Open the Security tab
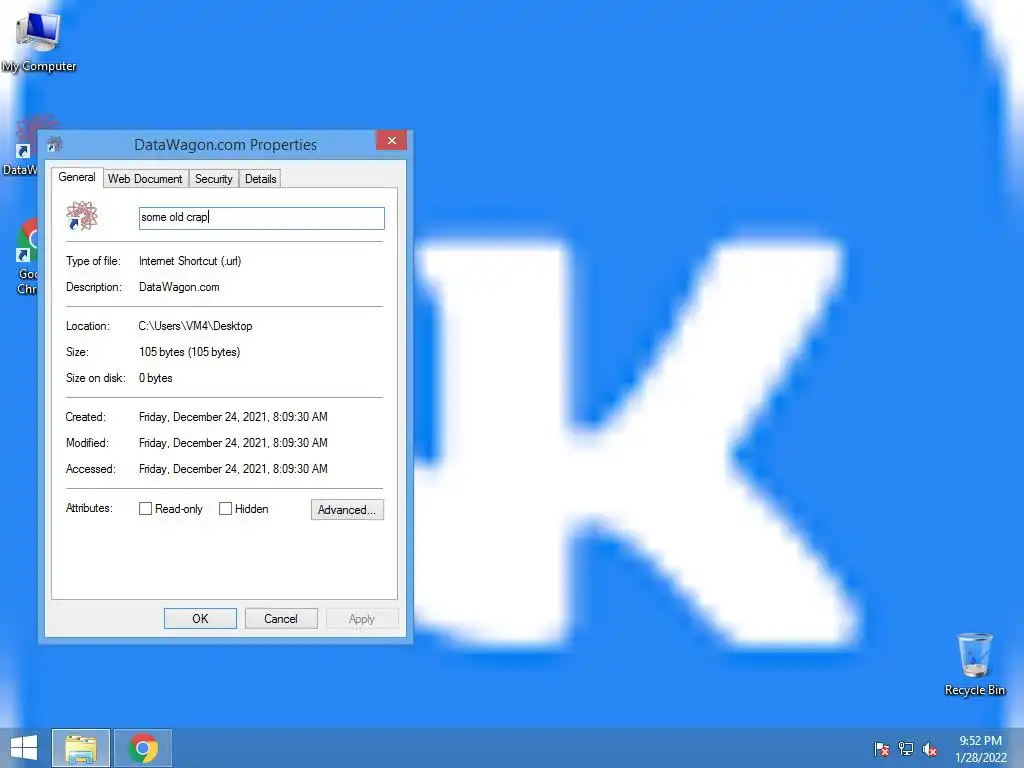This screenshot has height=768, width=1024. (214, 179)
